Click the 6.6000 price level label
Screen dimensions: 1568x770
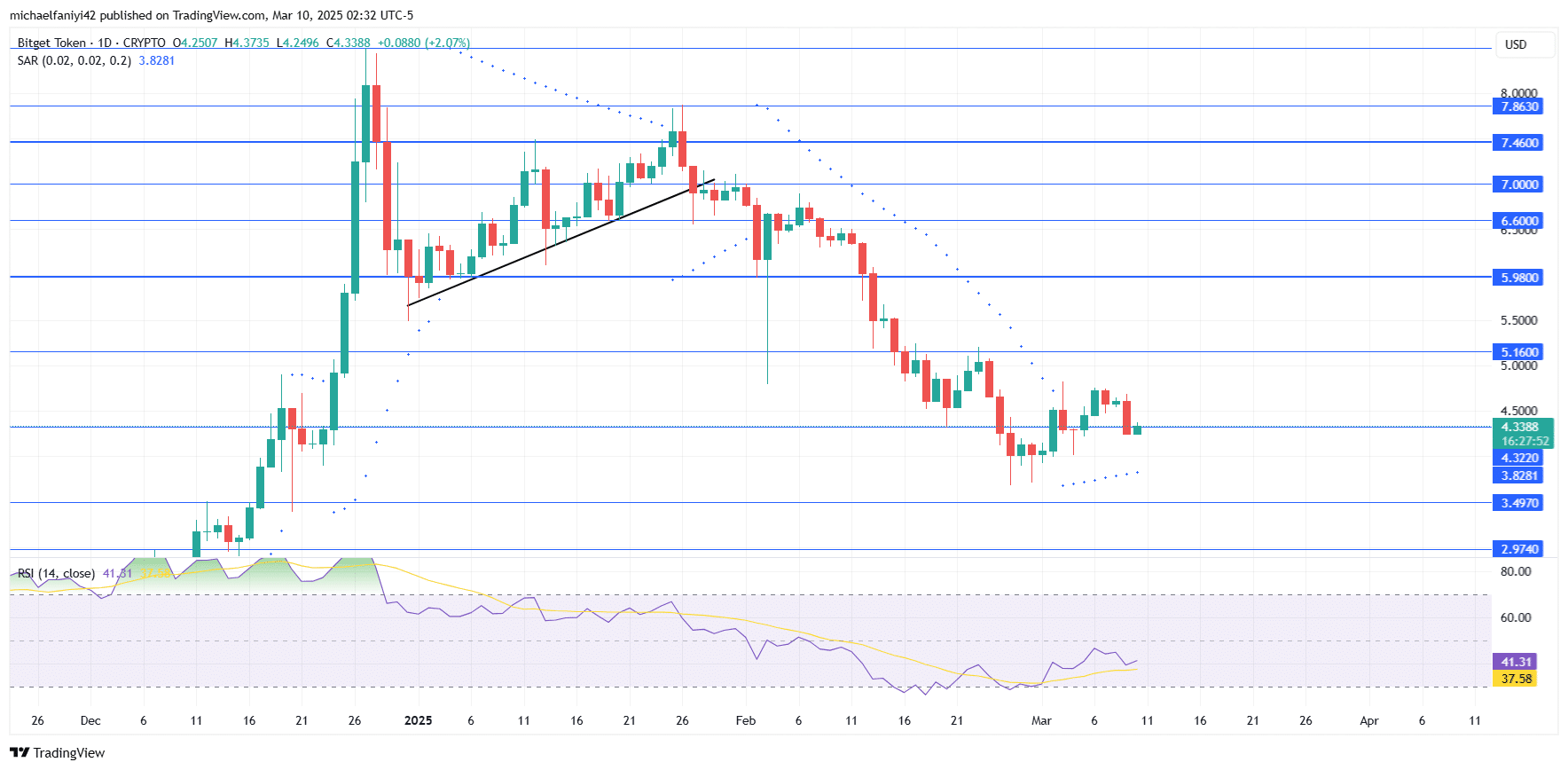[x=1517, y=221]
